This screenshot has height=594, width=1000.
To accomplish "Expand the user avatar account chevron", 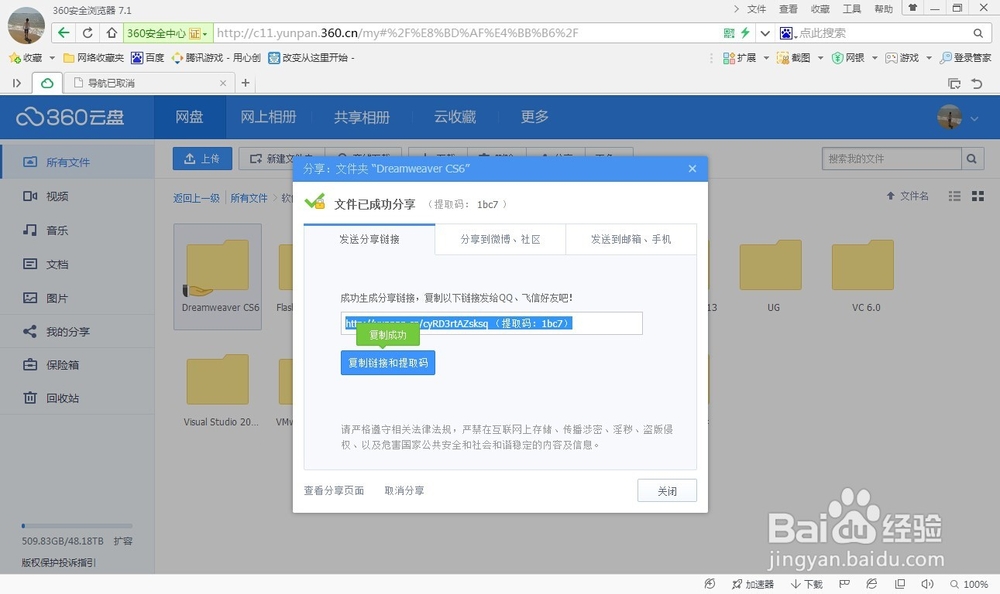I will pyautogui.click(x=974, y=119).
